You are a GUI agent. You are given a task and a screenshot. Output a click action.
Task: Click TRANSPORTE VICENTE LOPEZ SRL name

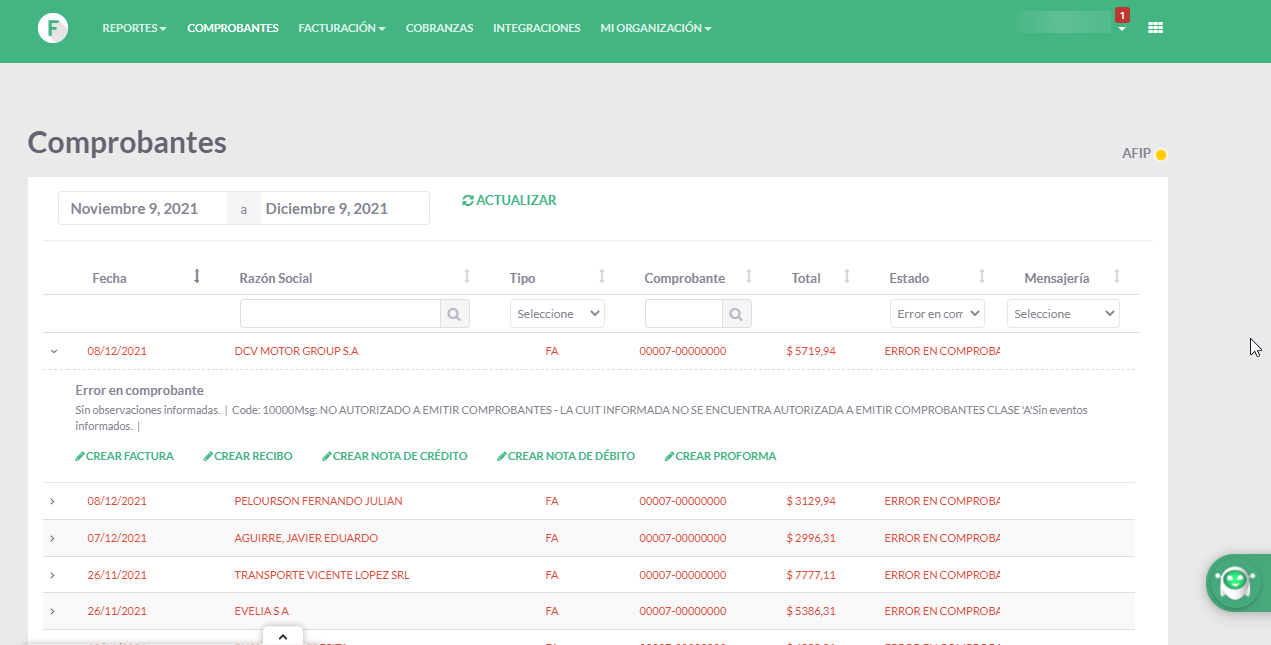(322, 575)
